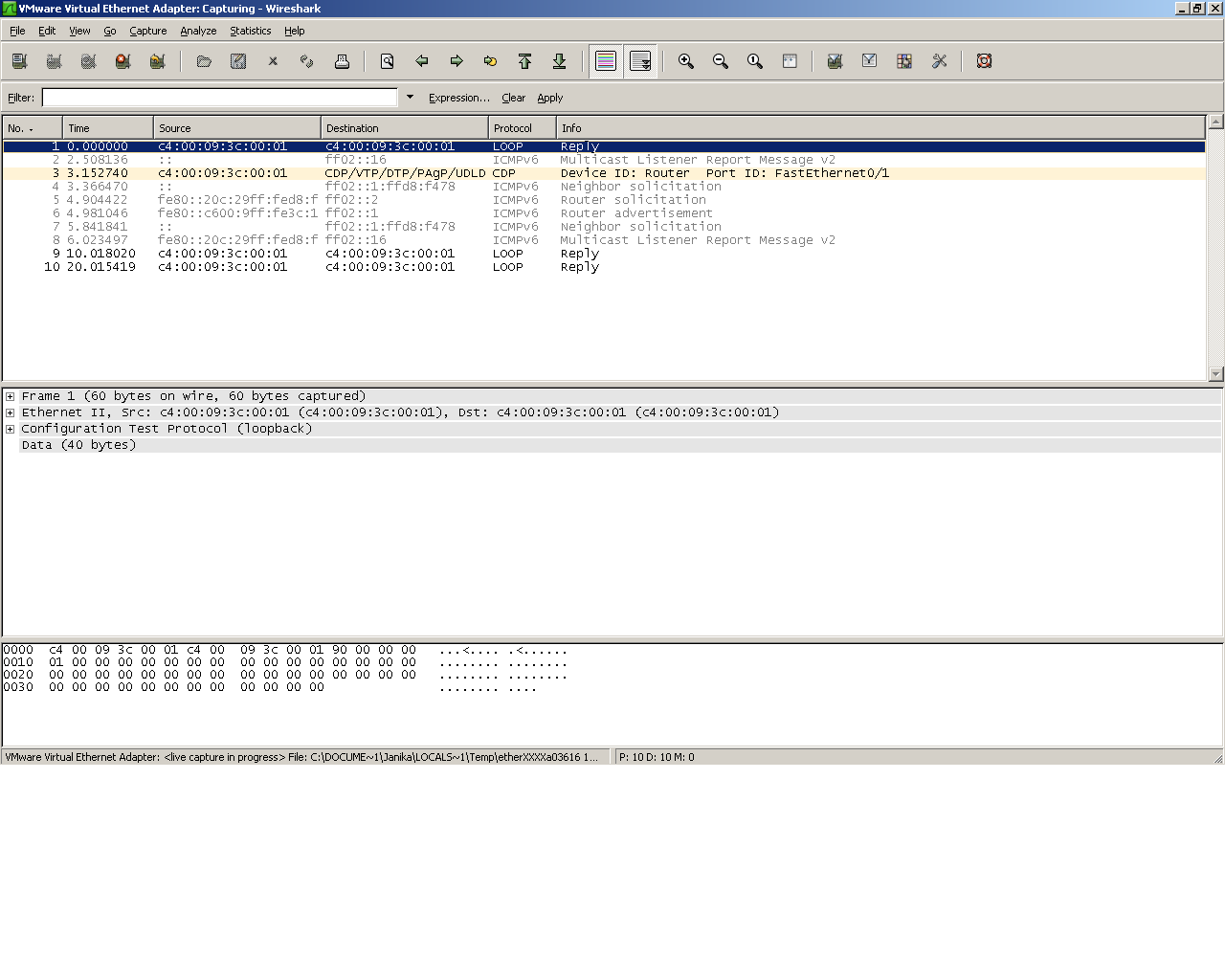Click the Zoom in magnifier icon
This screenshot has height=980, width=1225.
coord(686,61)
